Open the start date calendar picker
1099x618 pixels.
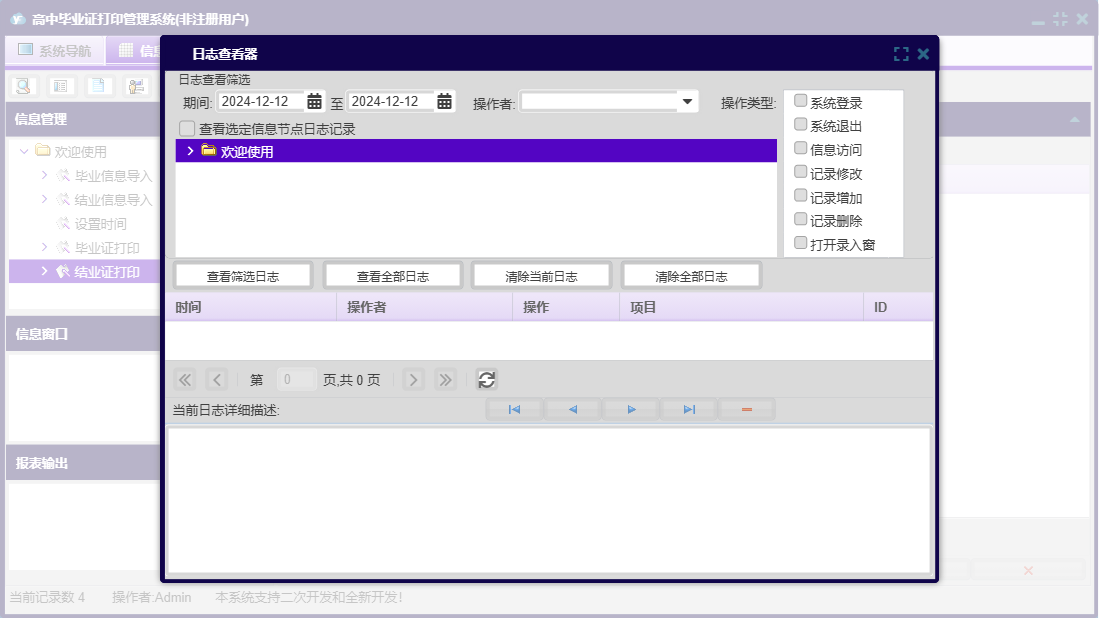314,101
